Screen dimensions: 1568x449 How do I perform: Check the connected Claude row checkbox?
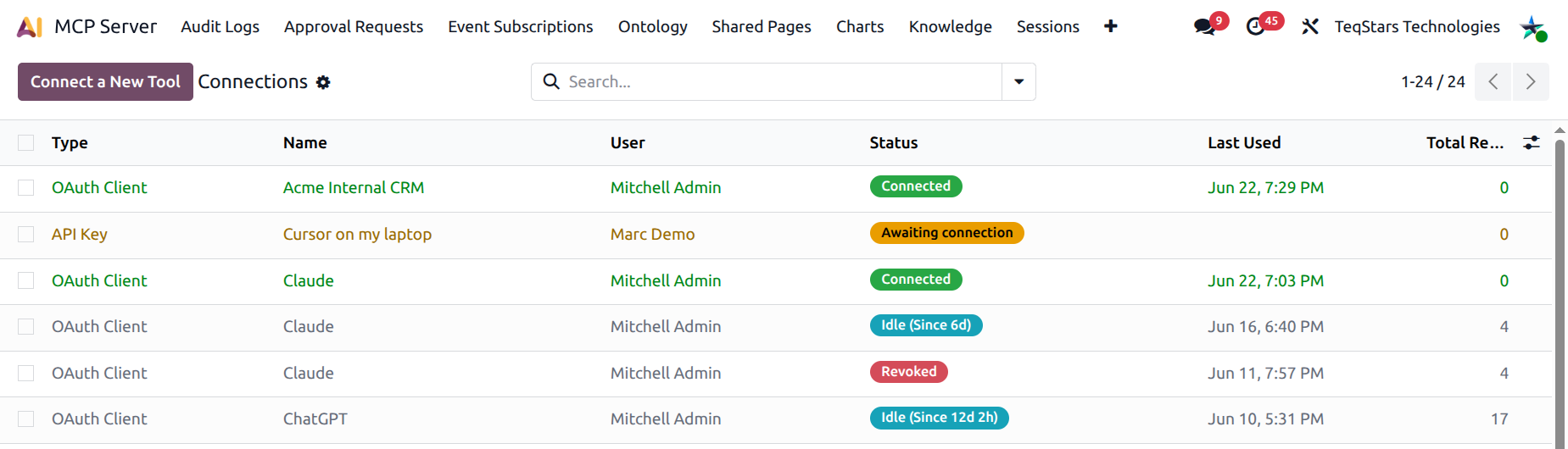pos(26,280)
